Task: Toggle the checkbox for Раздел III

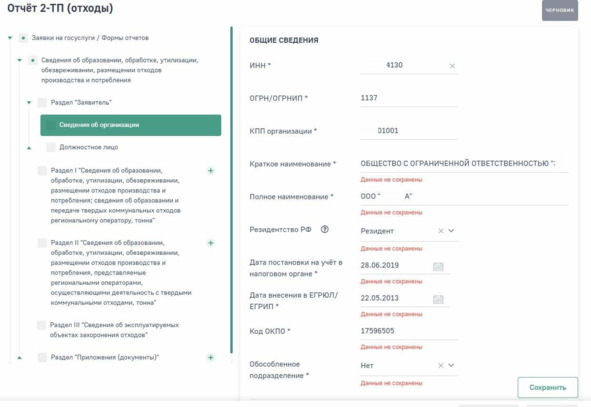Action: pyautogui.click(x=41, y=325)
